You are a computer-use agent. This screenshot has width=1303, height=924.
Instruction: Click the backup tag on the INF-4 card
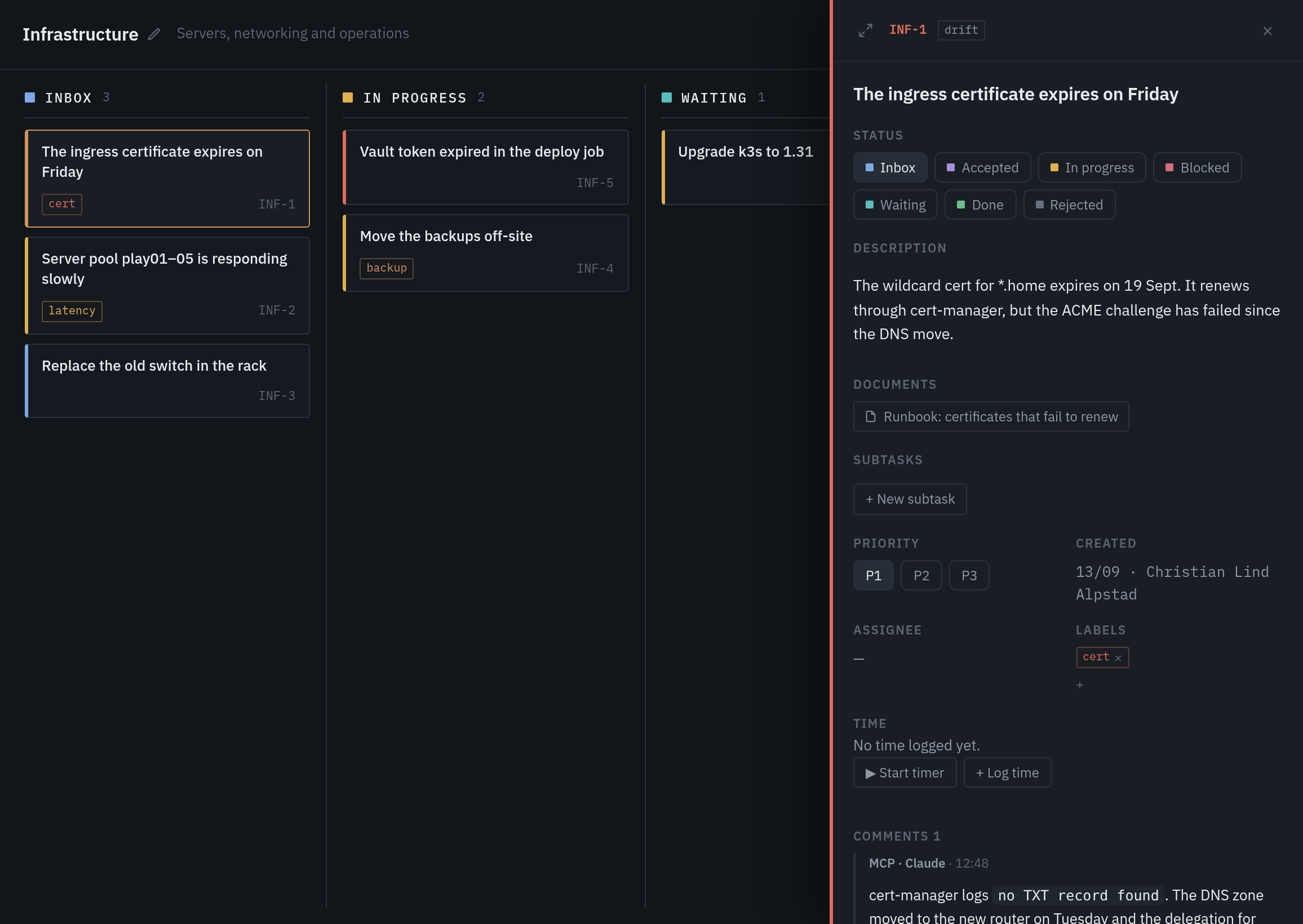(x=387, y=269)
